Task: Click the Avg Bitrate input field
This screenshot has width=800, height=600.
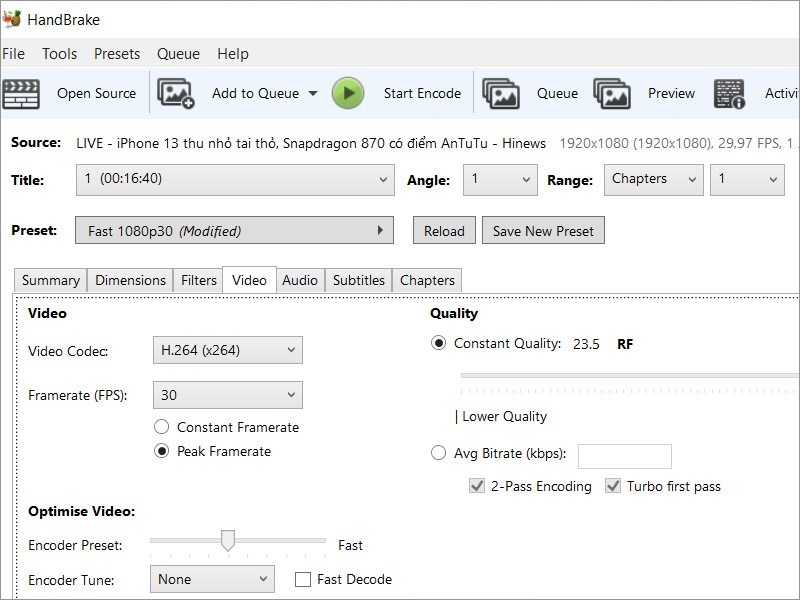Action: tap(624, 456)
